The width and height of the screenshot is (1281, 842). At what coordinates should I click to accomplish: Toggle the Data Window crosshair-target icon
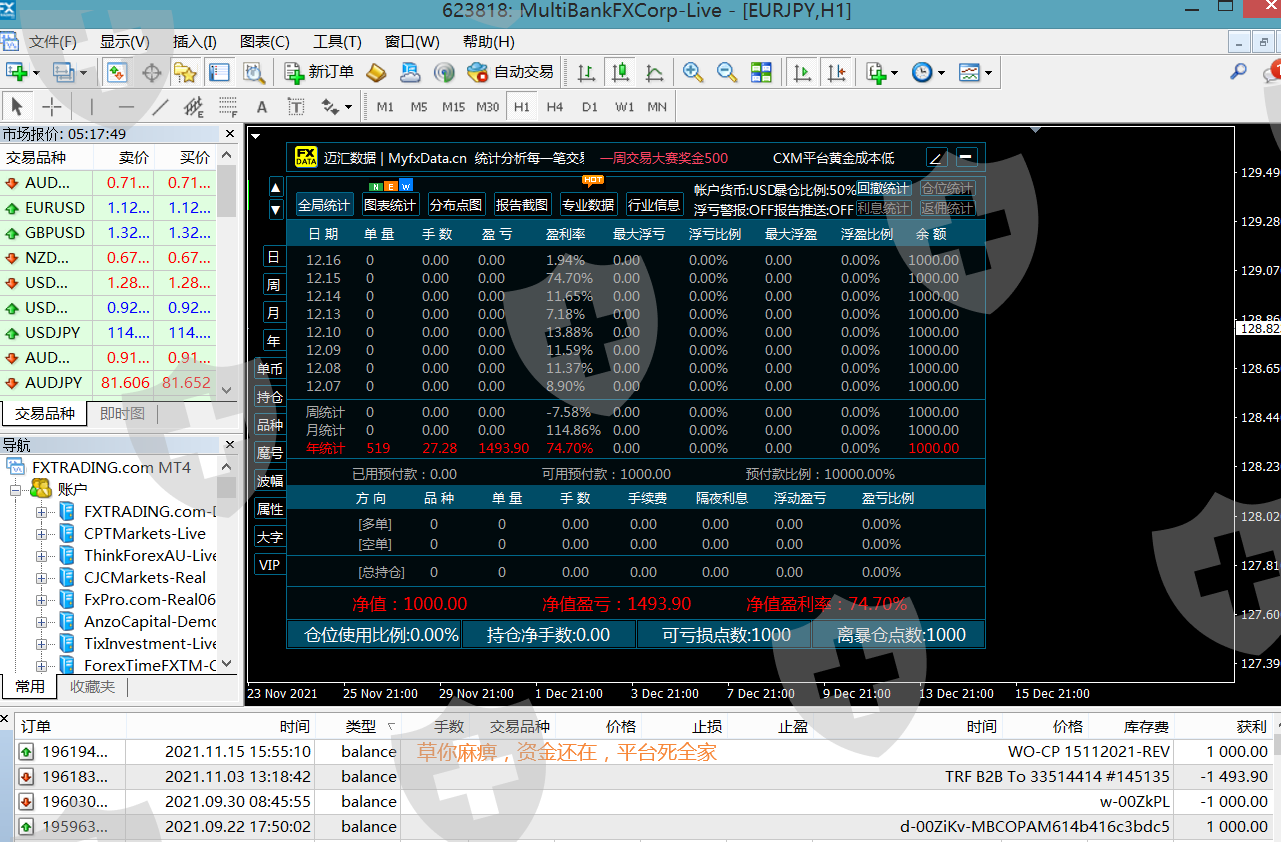click(152, 72)
